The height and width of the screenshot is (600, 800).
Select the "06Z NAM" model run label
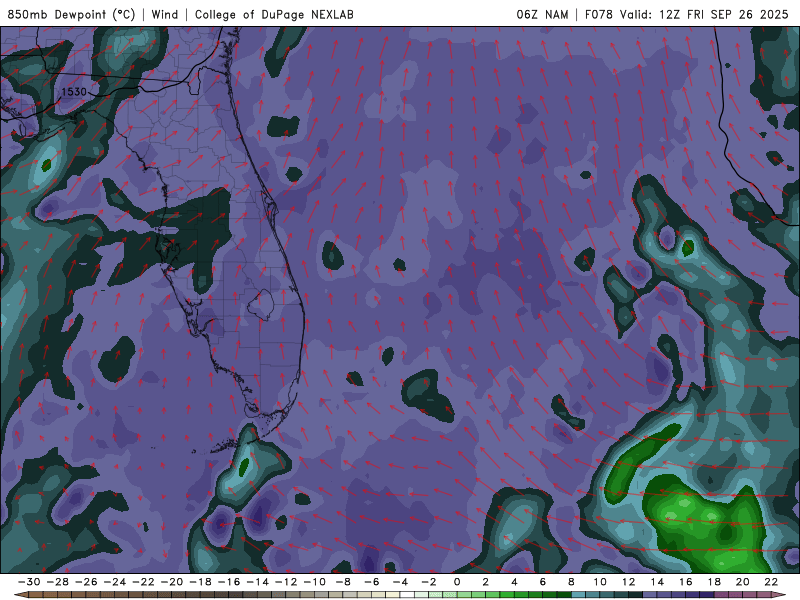(x=542, y=14)
